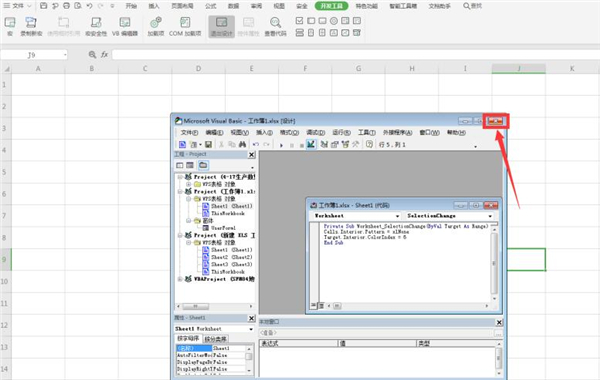Toggle design mode icon in VBA toolbar
The width and height of the screenshot is (600, 380).
click(x=311, y=144)
